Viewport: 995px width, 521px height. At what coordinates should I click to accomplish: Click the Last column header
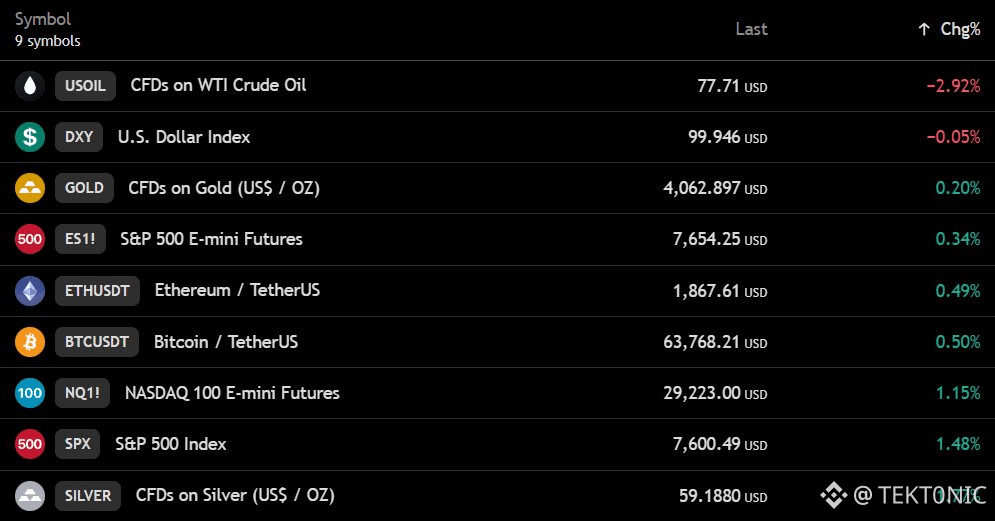tap(751, 29)
